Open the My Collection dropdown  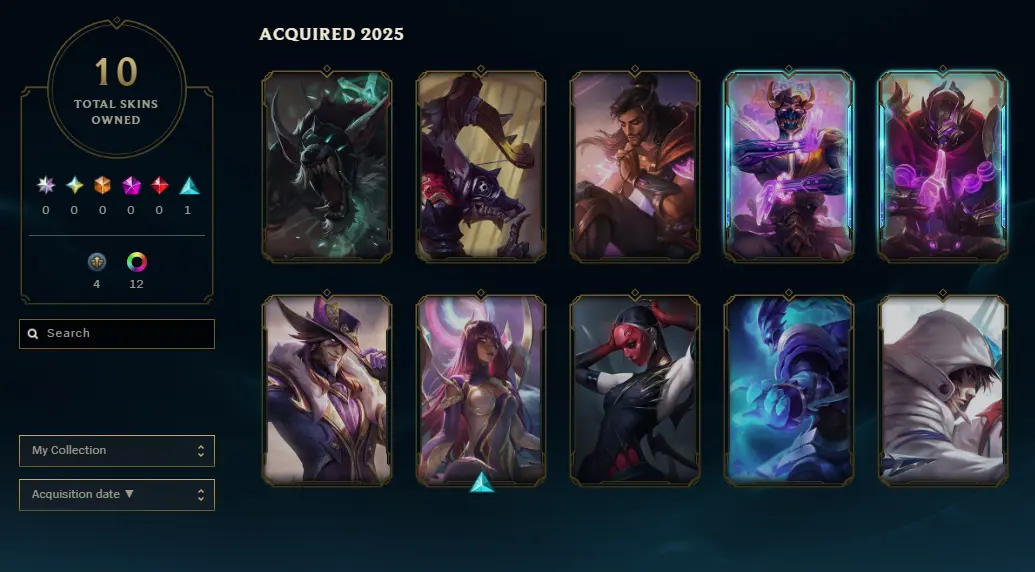[117, 451]
